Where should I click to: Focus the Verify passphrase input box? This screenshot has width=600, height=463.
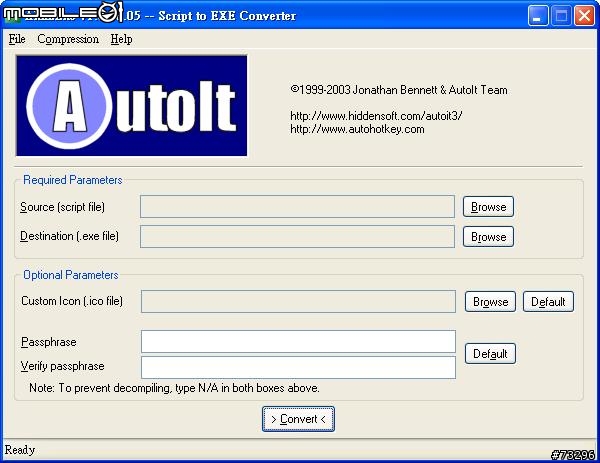click(x=298, y=367)
